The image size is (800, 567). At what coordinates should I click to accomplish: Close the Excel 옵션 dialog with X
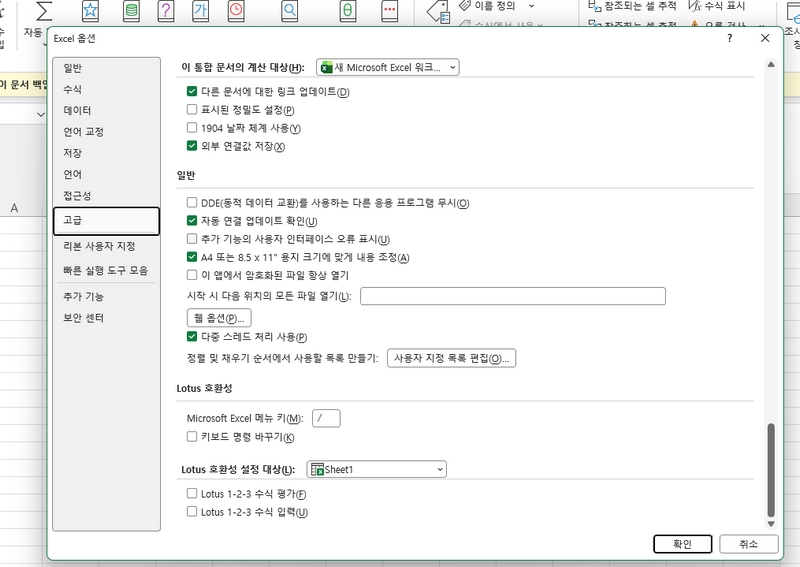765,38
